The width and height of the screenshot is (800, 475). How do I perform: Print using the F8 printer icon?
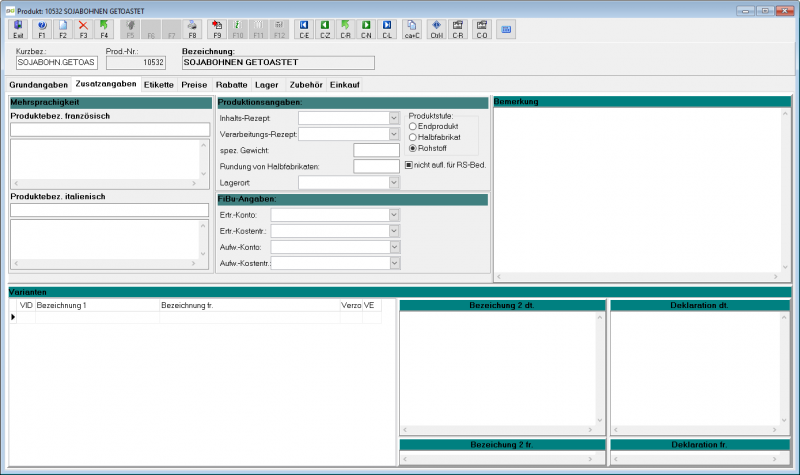[x=192, y=29]
